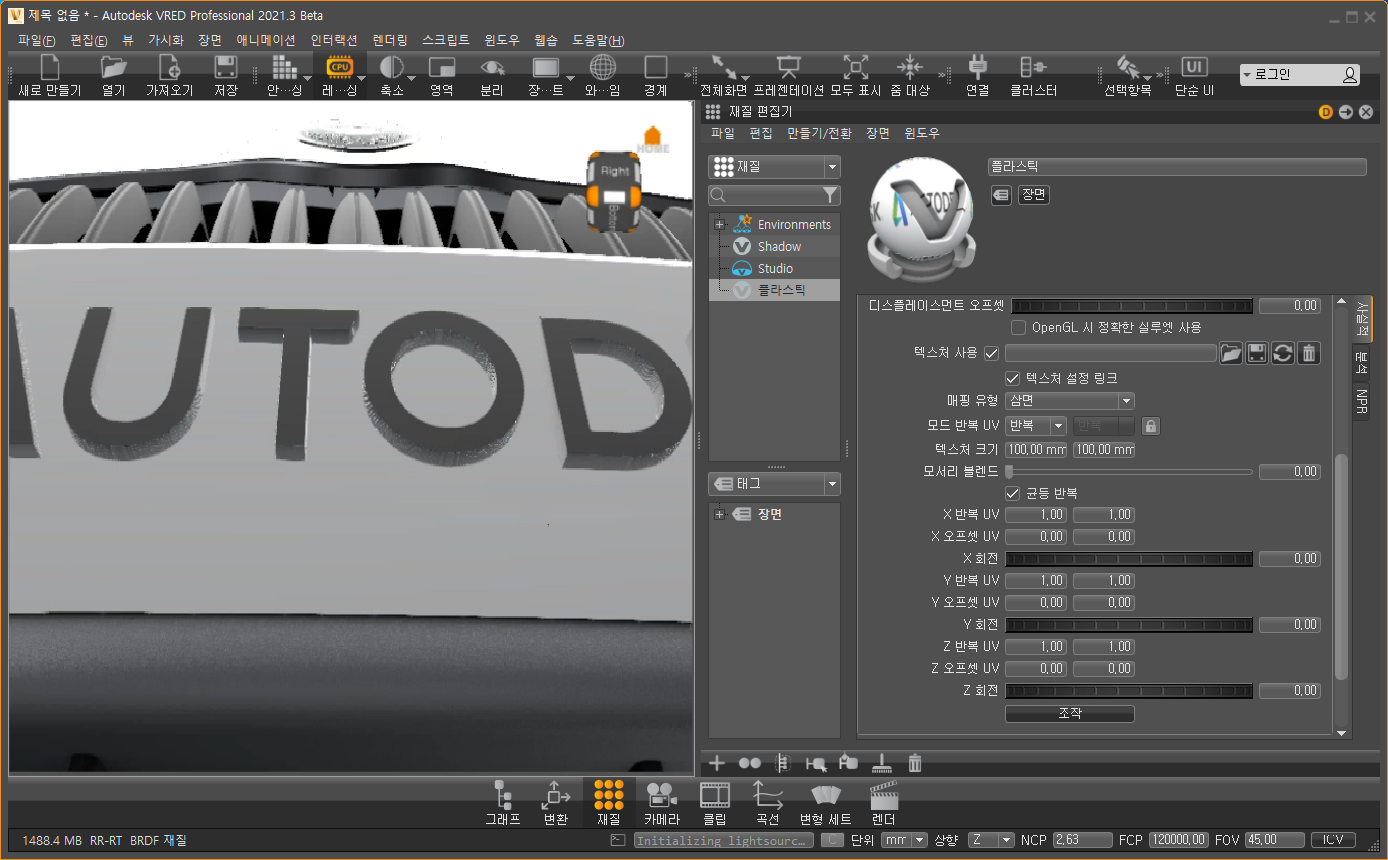1388x860 pixels.
Task: Click the delete texture trash icon
Action: click(x=1309, y=353)
